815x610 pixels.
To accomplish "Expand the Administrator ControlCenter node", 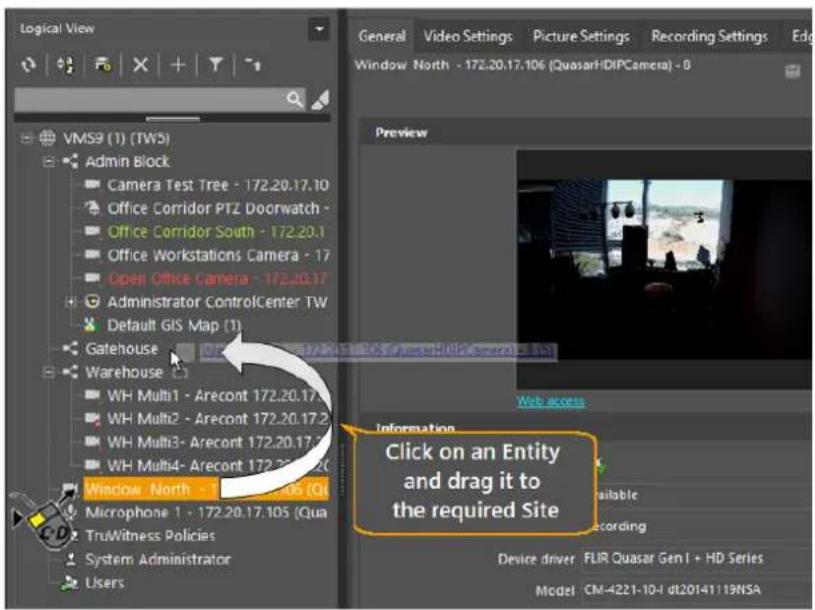I will point(70,302).
